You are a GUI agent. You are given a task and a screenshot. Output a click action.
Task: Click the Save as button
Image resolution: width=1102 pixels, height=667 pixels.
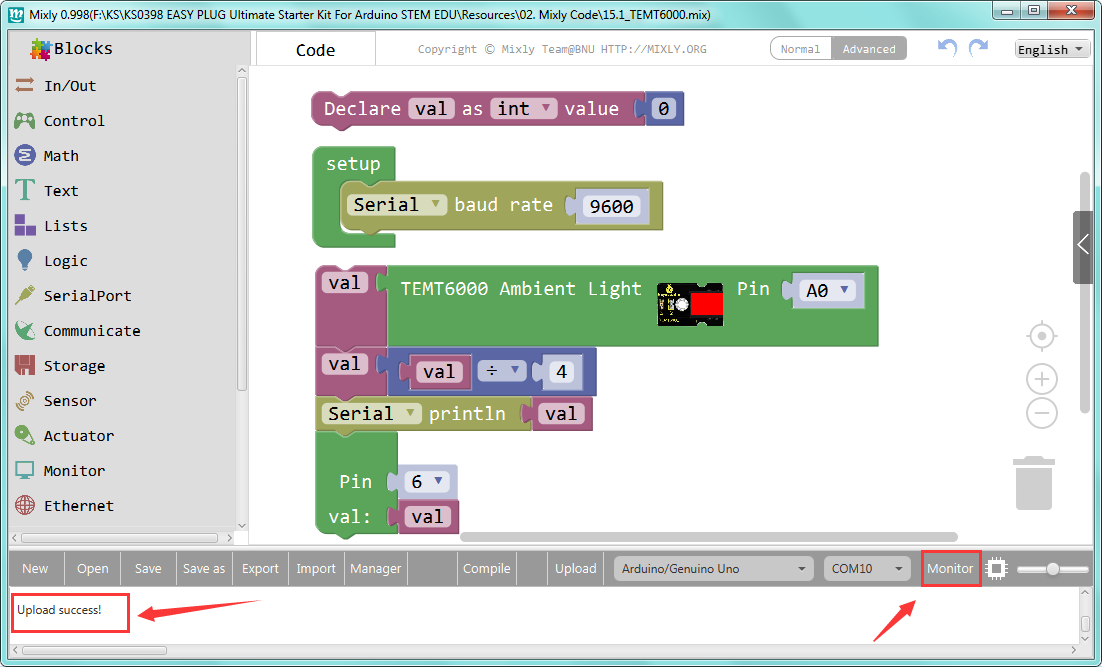tap(204, 569)
